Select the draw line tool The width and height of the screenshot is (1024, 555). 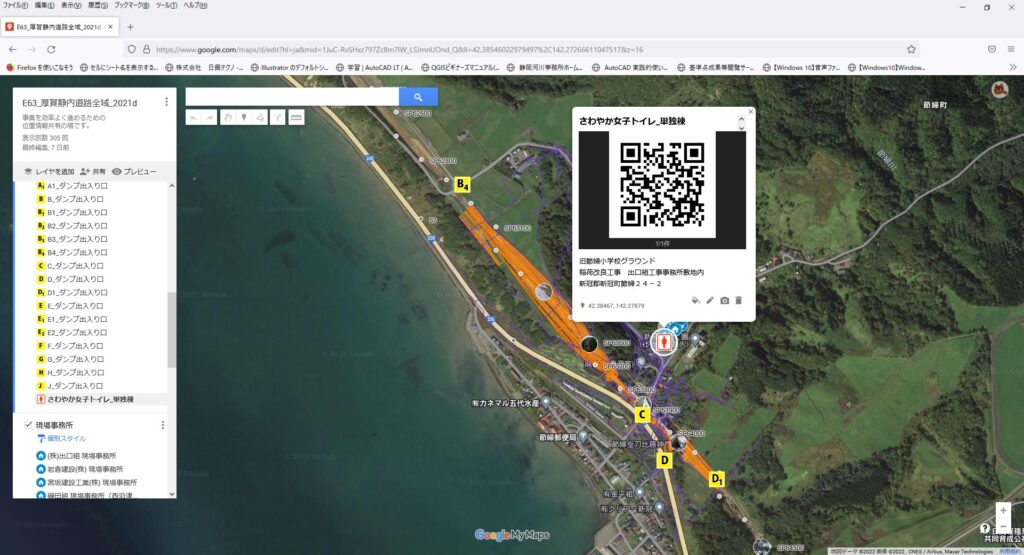click(x=260, y=117)
